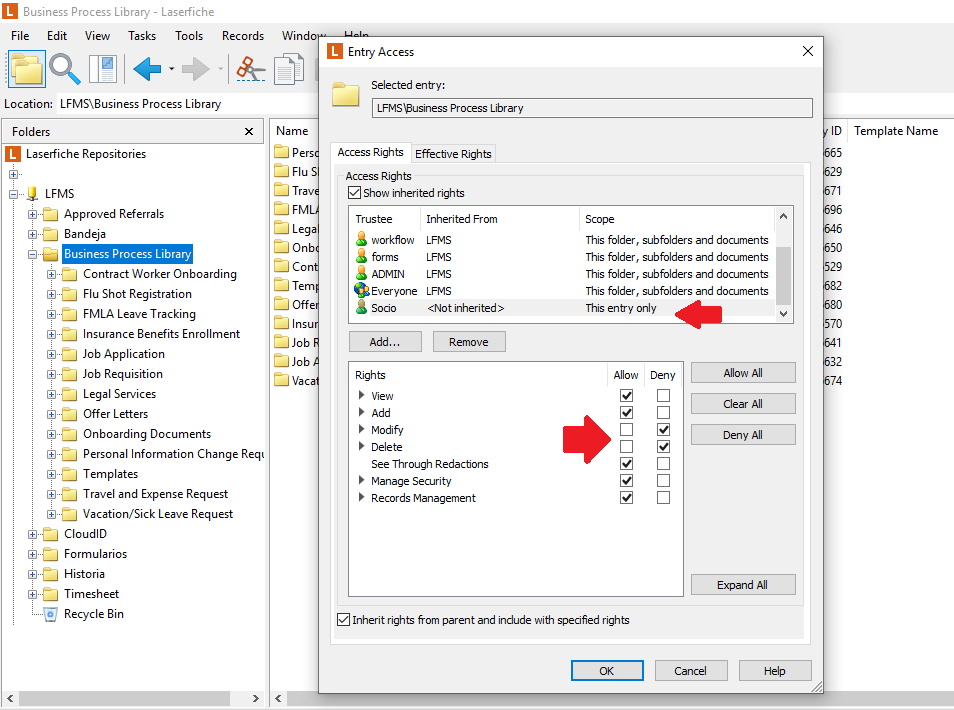Open the Search magnifier tool
The height and width of the screenshot is (710, 954).
64,69
